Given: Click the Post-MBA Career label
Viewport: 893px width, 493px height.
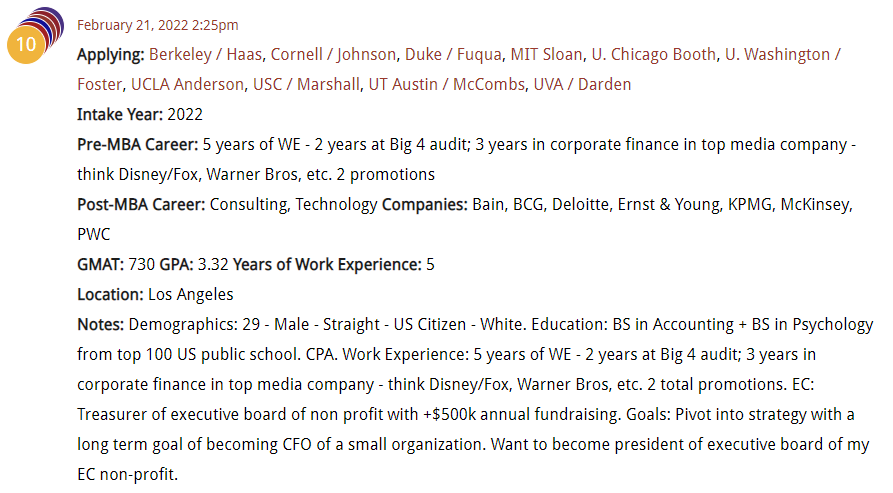Looking at the screenshot, I should point(141,204).
